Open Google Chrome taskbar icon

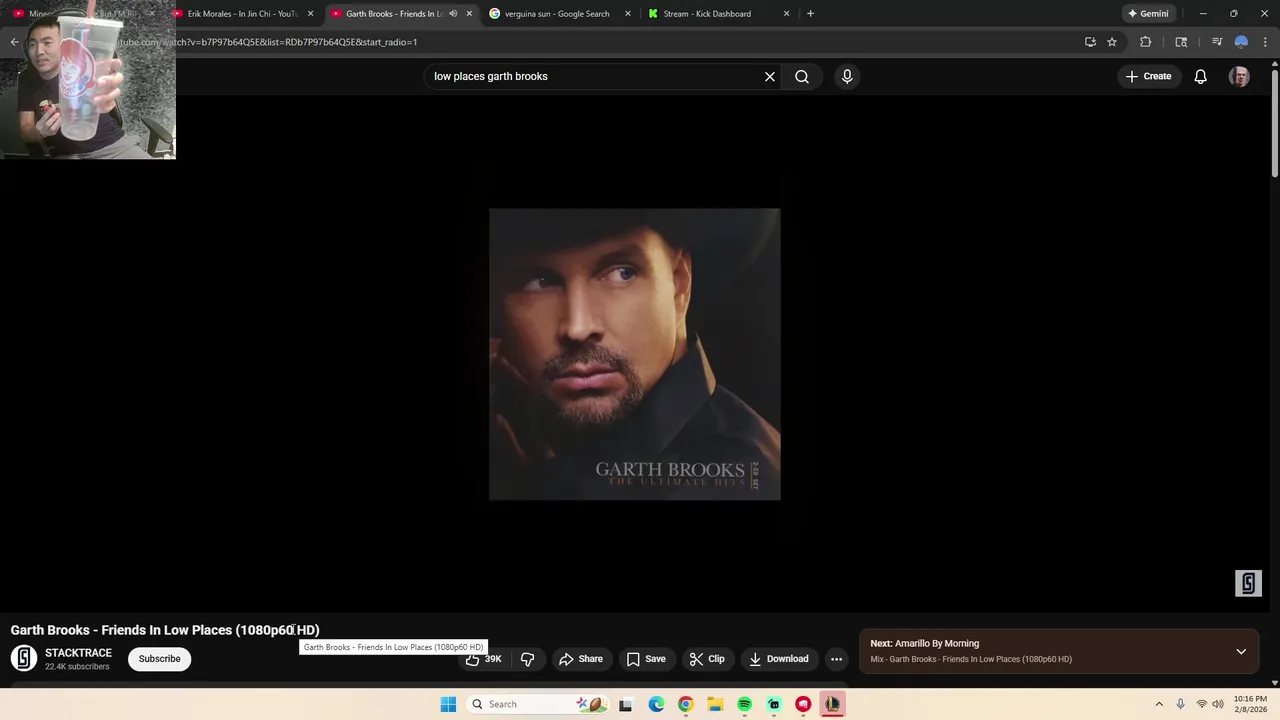point(685,704)
